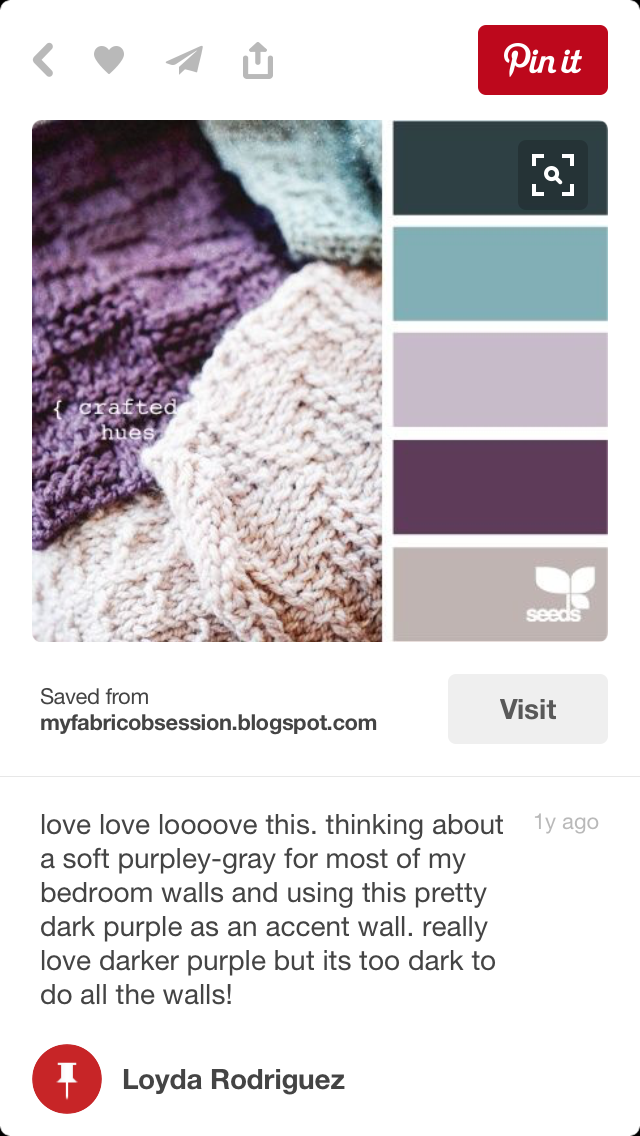Image resolution: width=640 pixels, height=1136 pixels.
Task: Like the pin with the heart icon
Action: pyautogui.click(x=109, y=60)
